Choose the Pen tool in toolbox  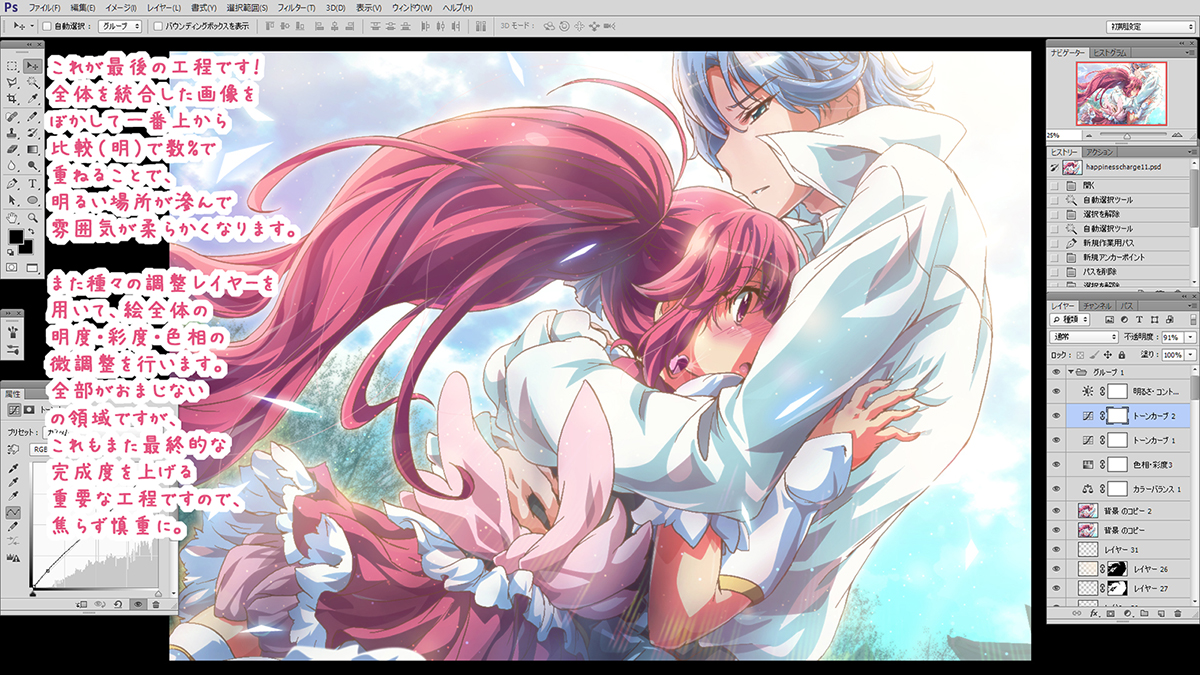[x=12, y=184]
